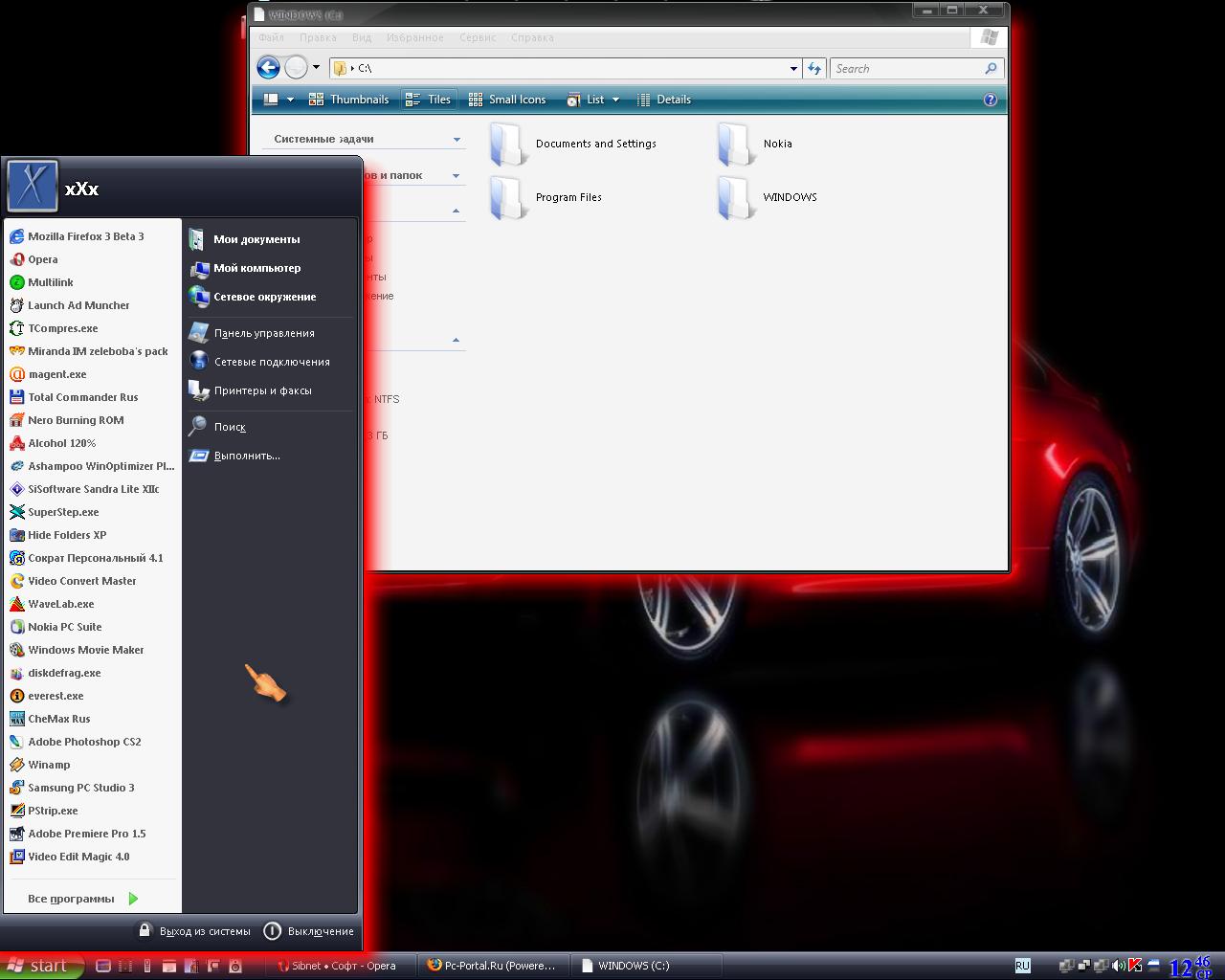This screenshot has height=980, width=1225.
Task: Expand the address bar dropdown arrow
Action: (793, 69)
